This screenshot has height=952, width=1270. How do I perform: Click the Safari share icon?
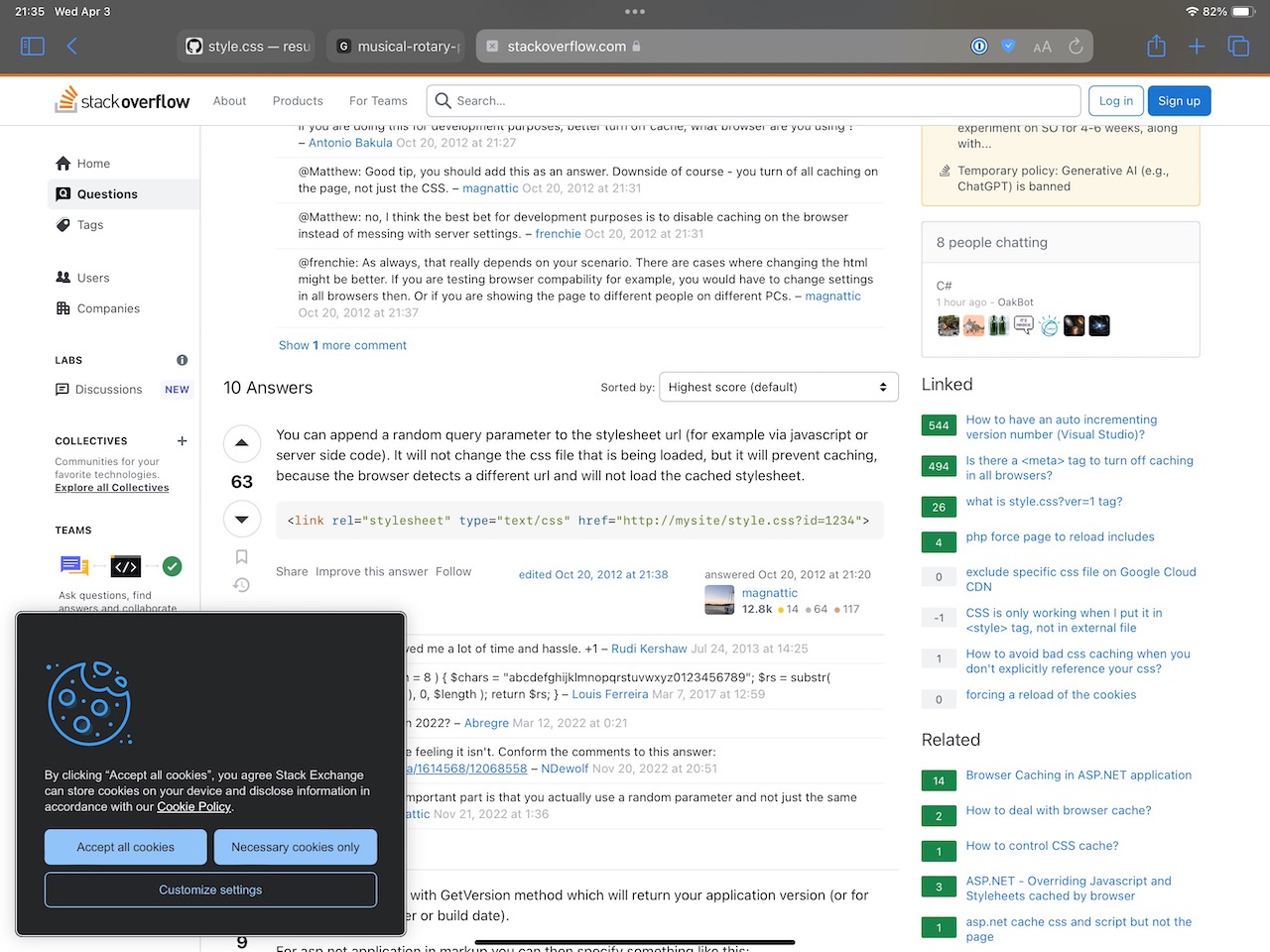[x=1156, y=47]
